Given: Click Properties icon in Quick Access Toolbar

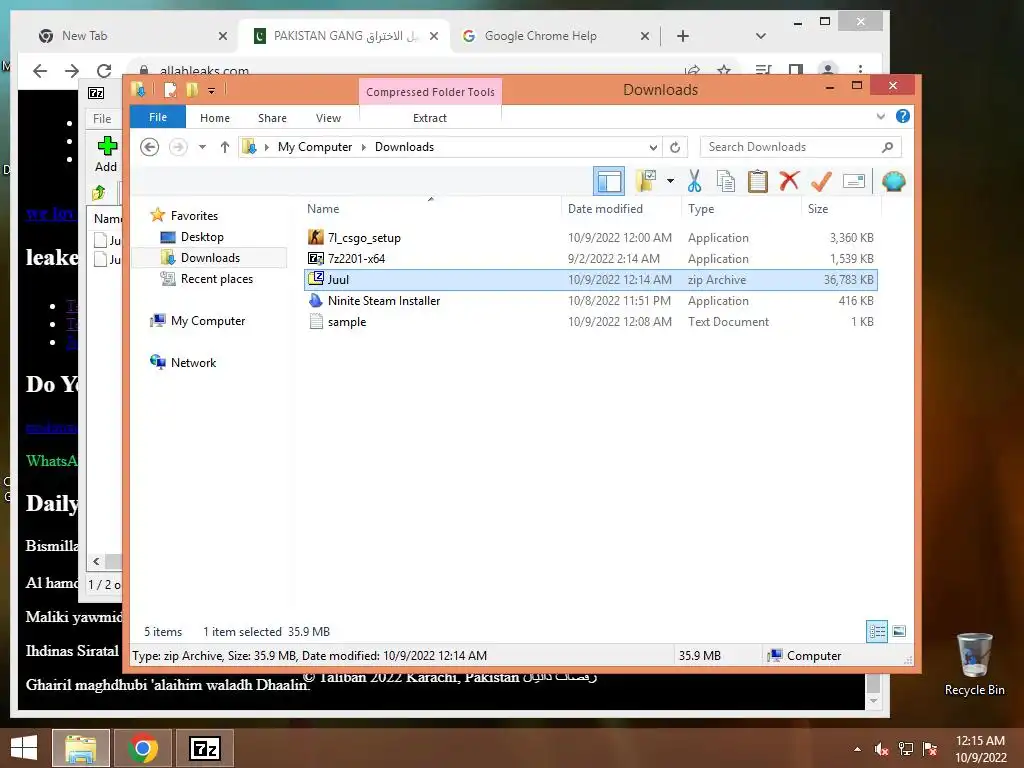Looking at the screenshot, I should (170, 89).
